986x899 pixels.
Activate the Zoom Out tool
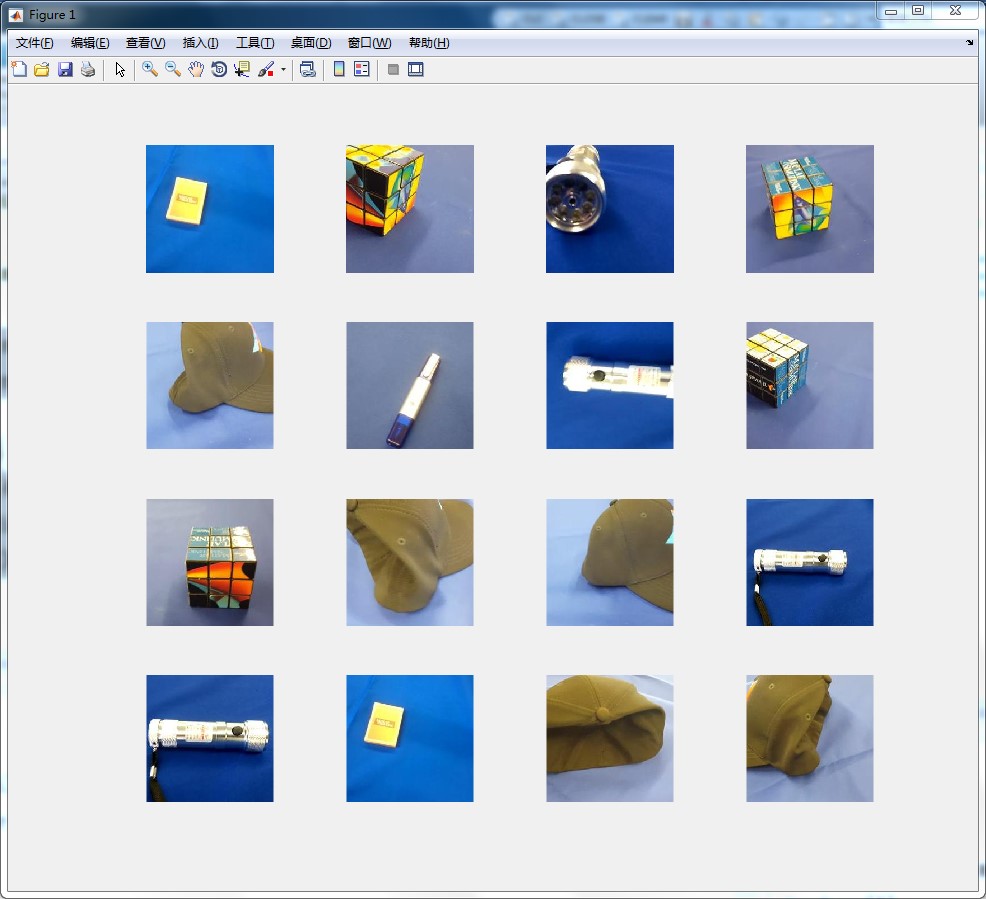pyautogui.click(x=173, y=69)
